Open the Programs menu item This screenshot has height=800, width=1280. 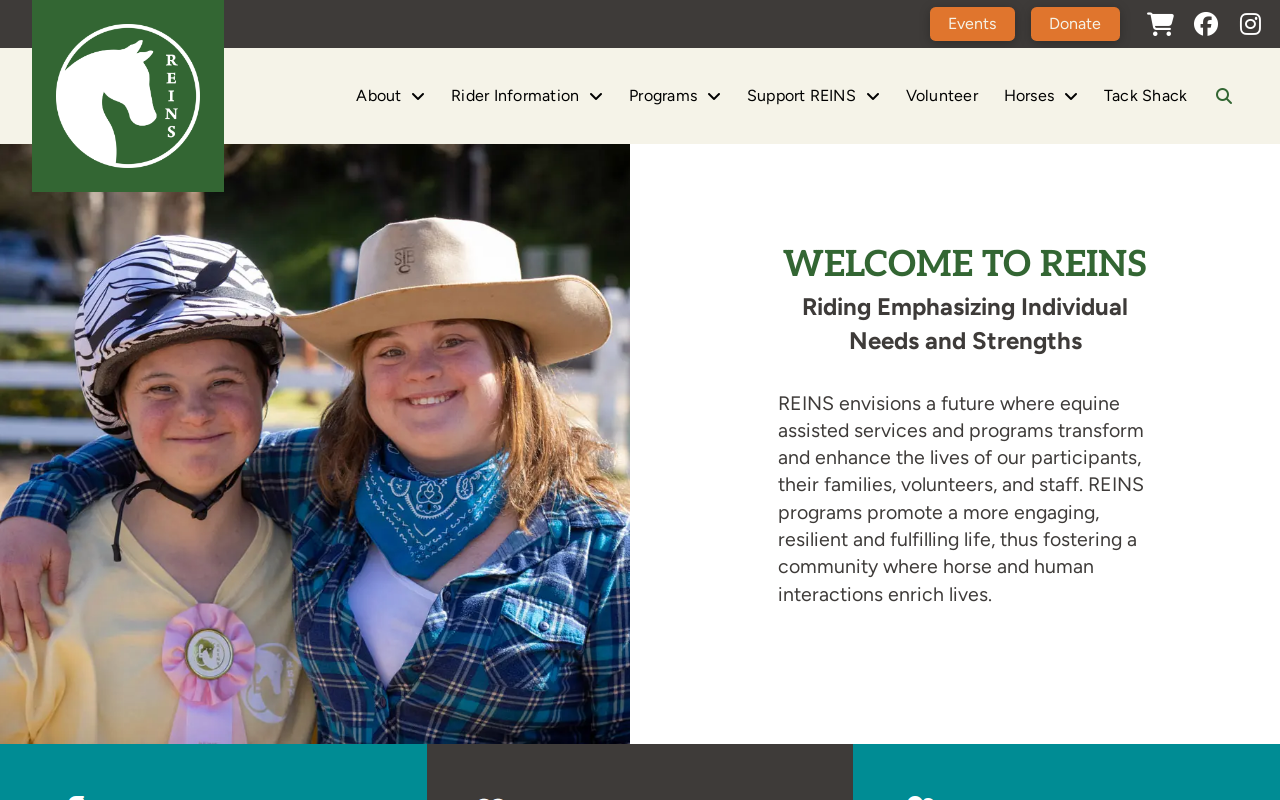(663, 96)
